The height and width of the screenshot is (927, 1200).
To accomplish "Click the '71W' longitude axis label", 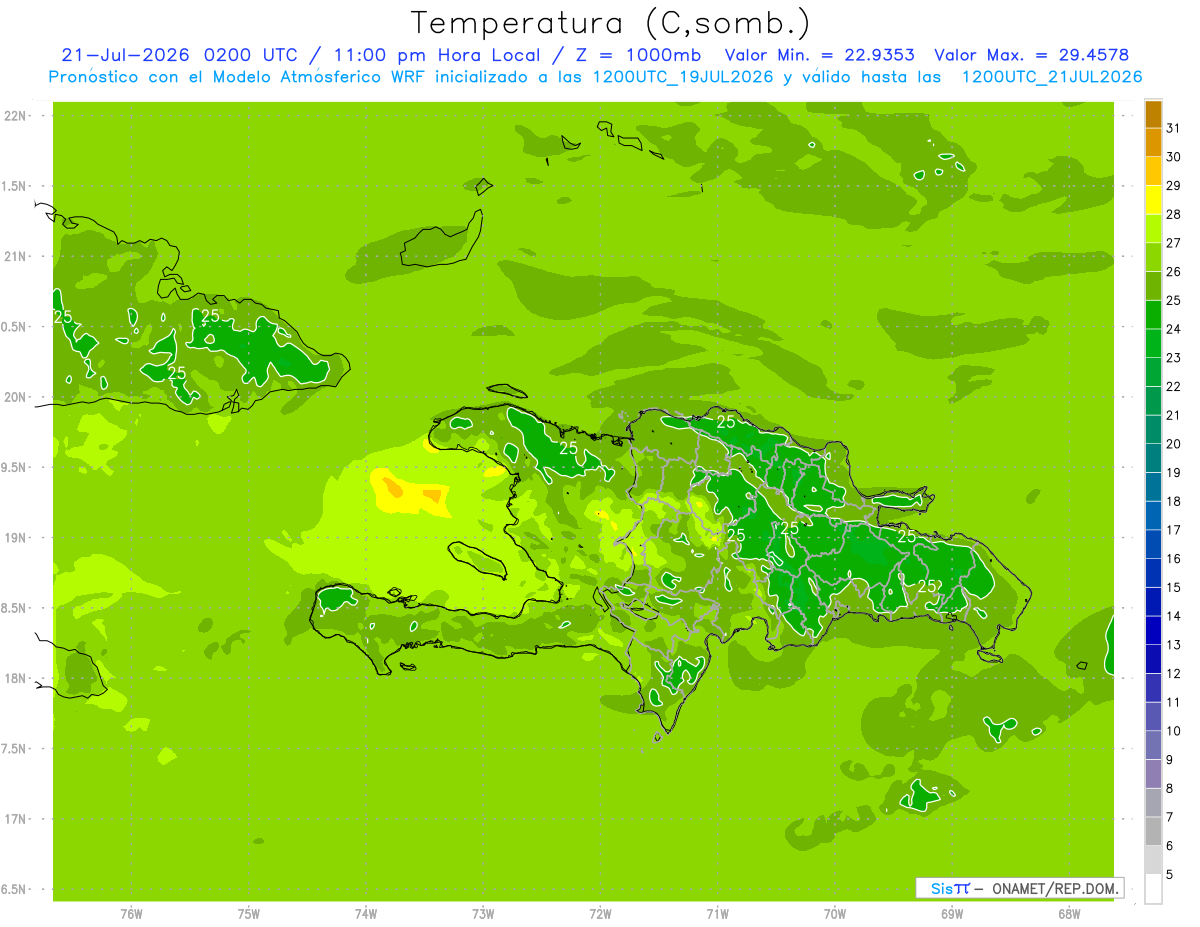I will point(717,914).
